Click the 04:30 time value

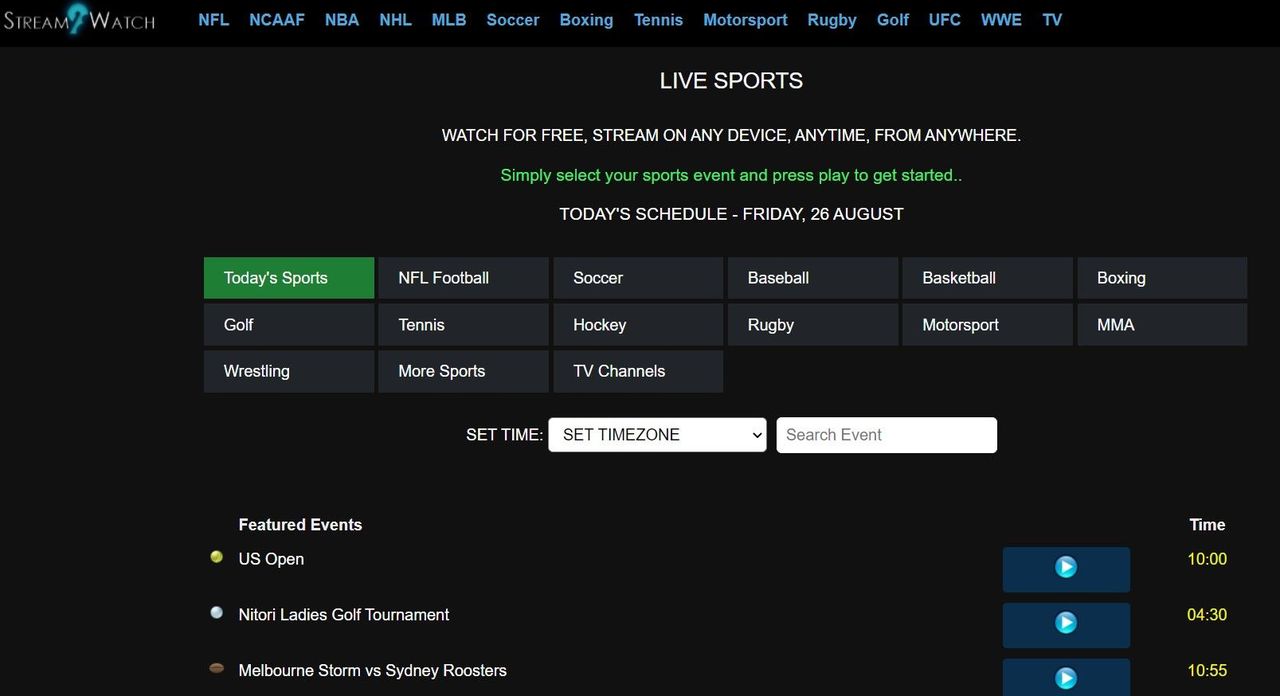point(1207,615)
